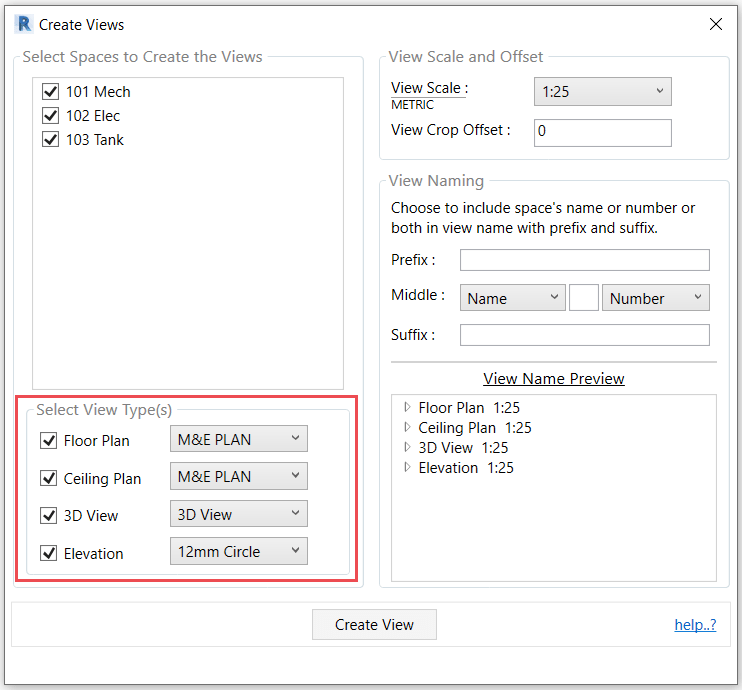Toggle the 102 Elec space checkbox

pyautogui.click(x=51, y=116)
